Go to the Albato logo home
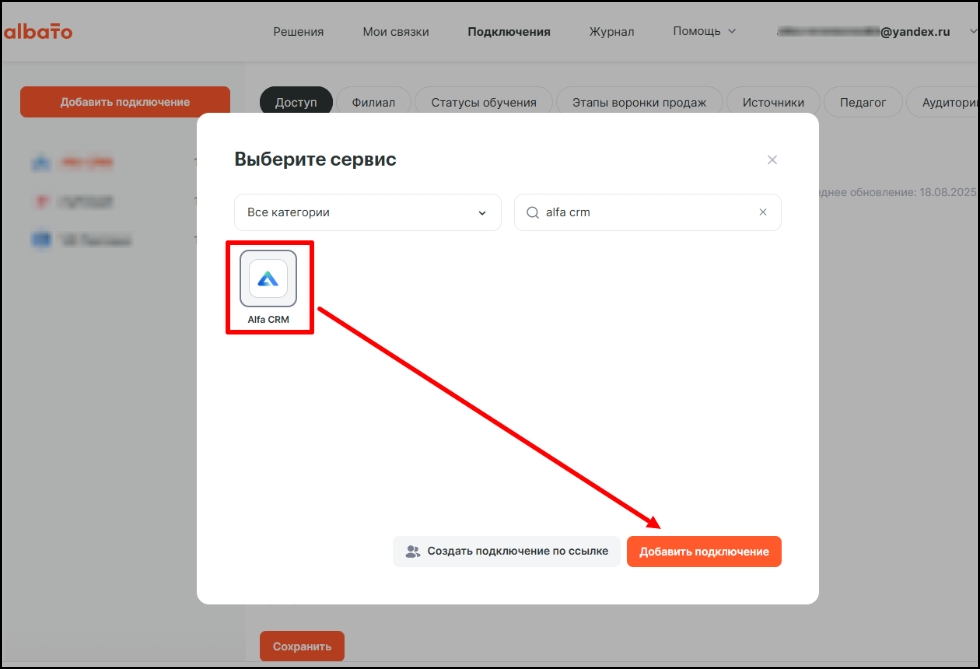980x669 pixels. tap(38, 31)
